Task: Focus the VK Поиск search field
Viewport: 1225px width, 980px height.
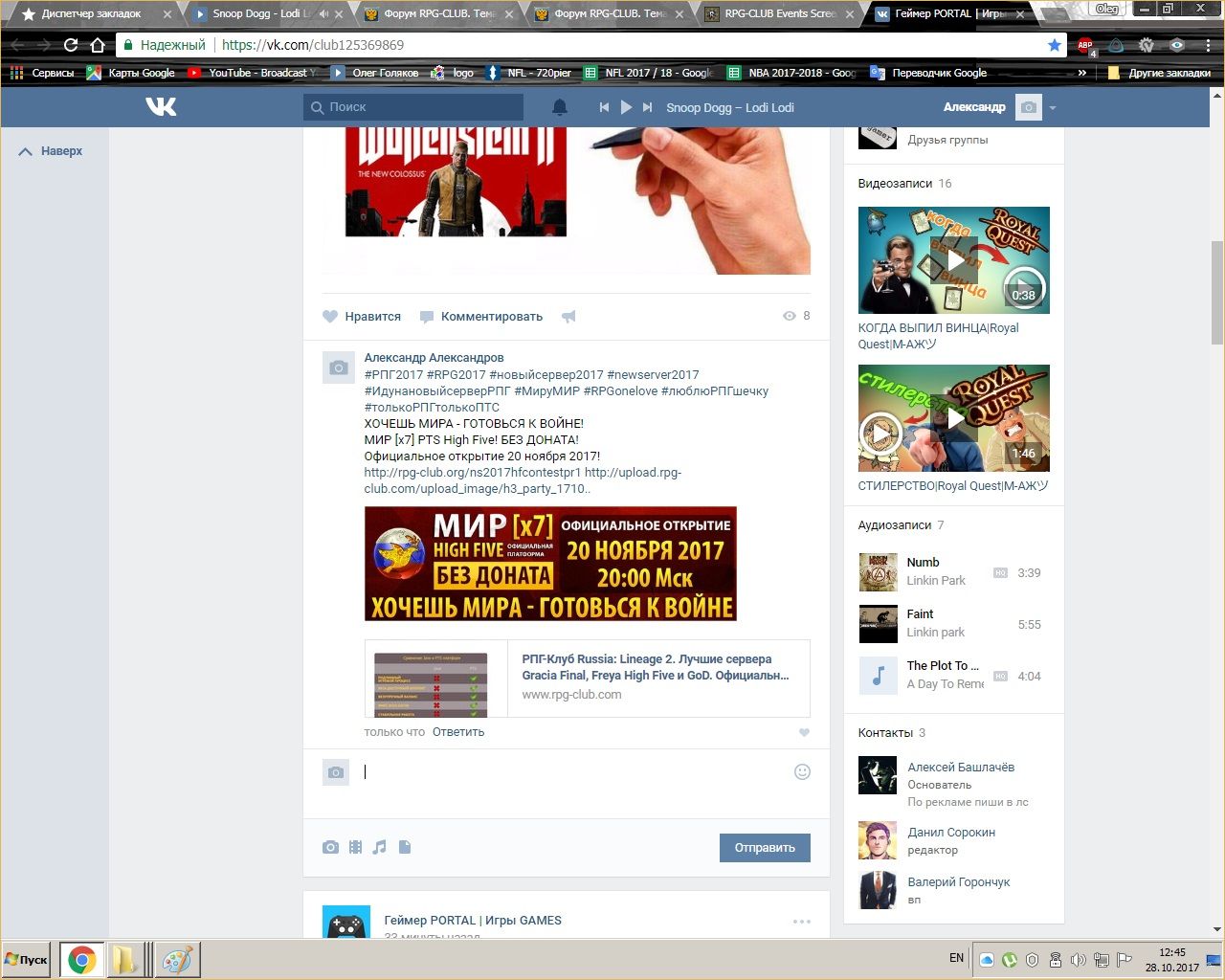Action: click(413, 107)
